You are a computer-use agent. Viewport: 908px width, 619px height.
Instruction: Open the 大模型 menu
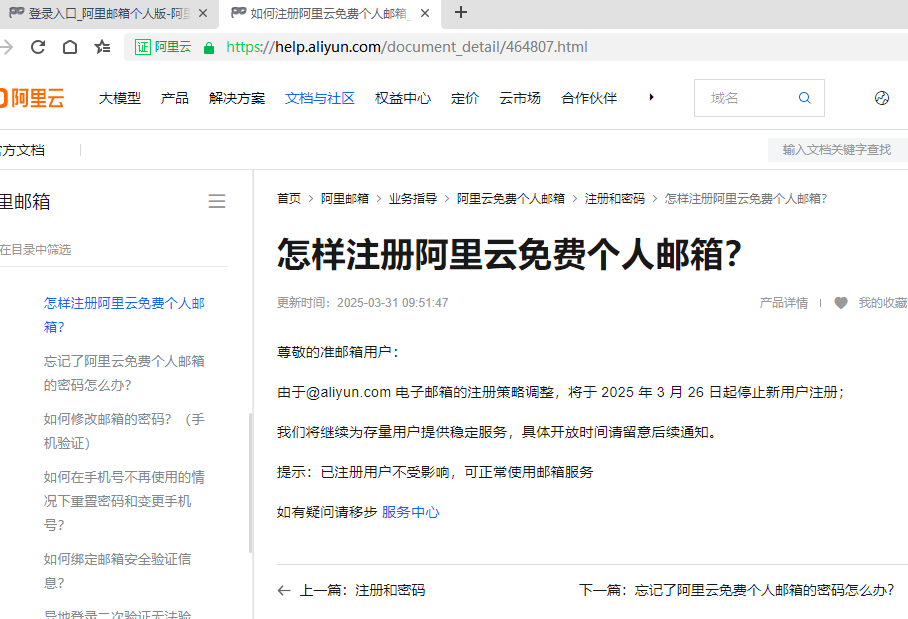120,98
